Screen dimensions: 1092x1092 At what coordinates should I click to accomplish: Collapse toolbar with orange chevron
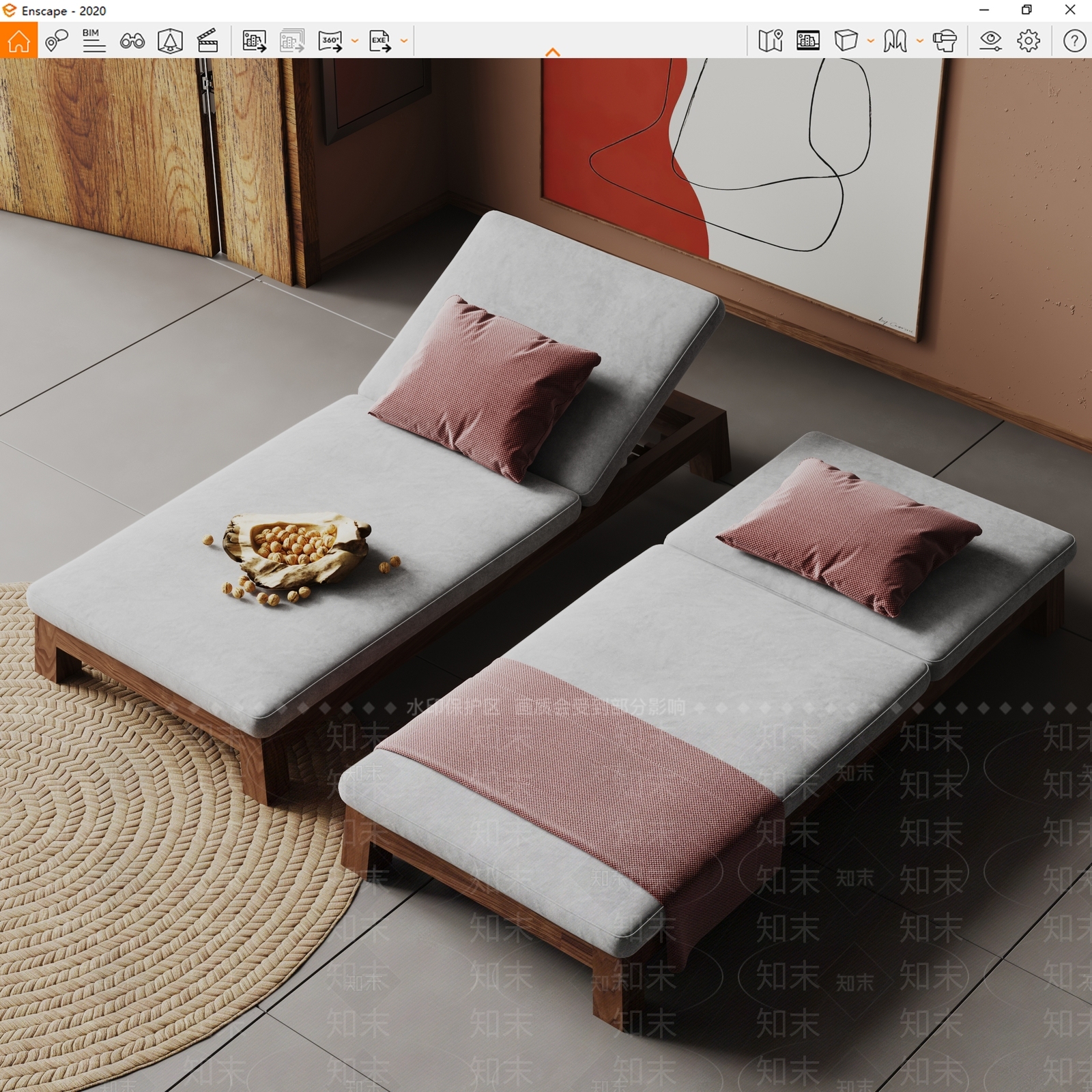[x=553, y=52]
